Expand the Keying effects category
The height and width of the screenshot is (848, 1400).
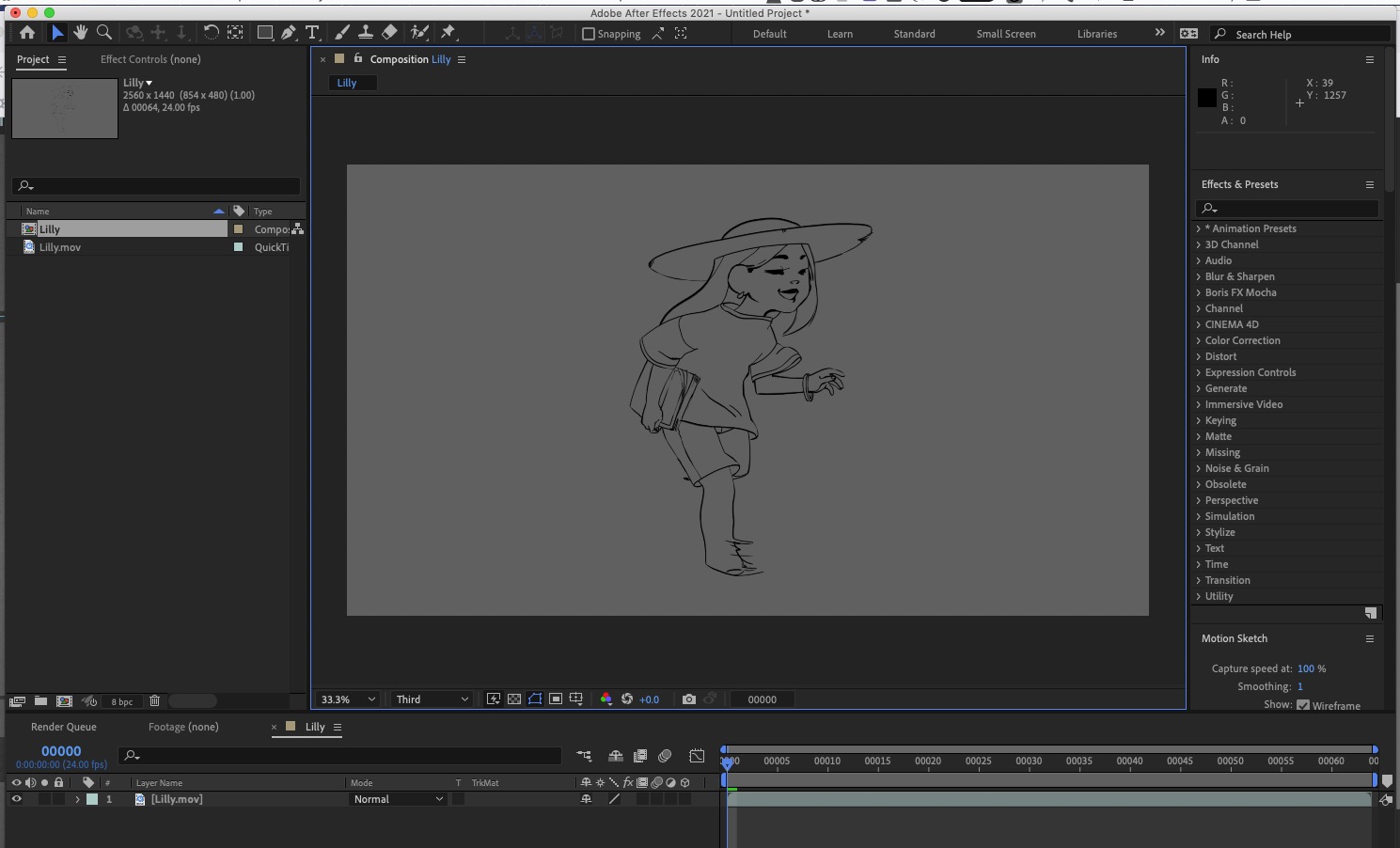coord(1198,420)
